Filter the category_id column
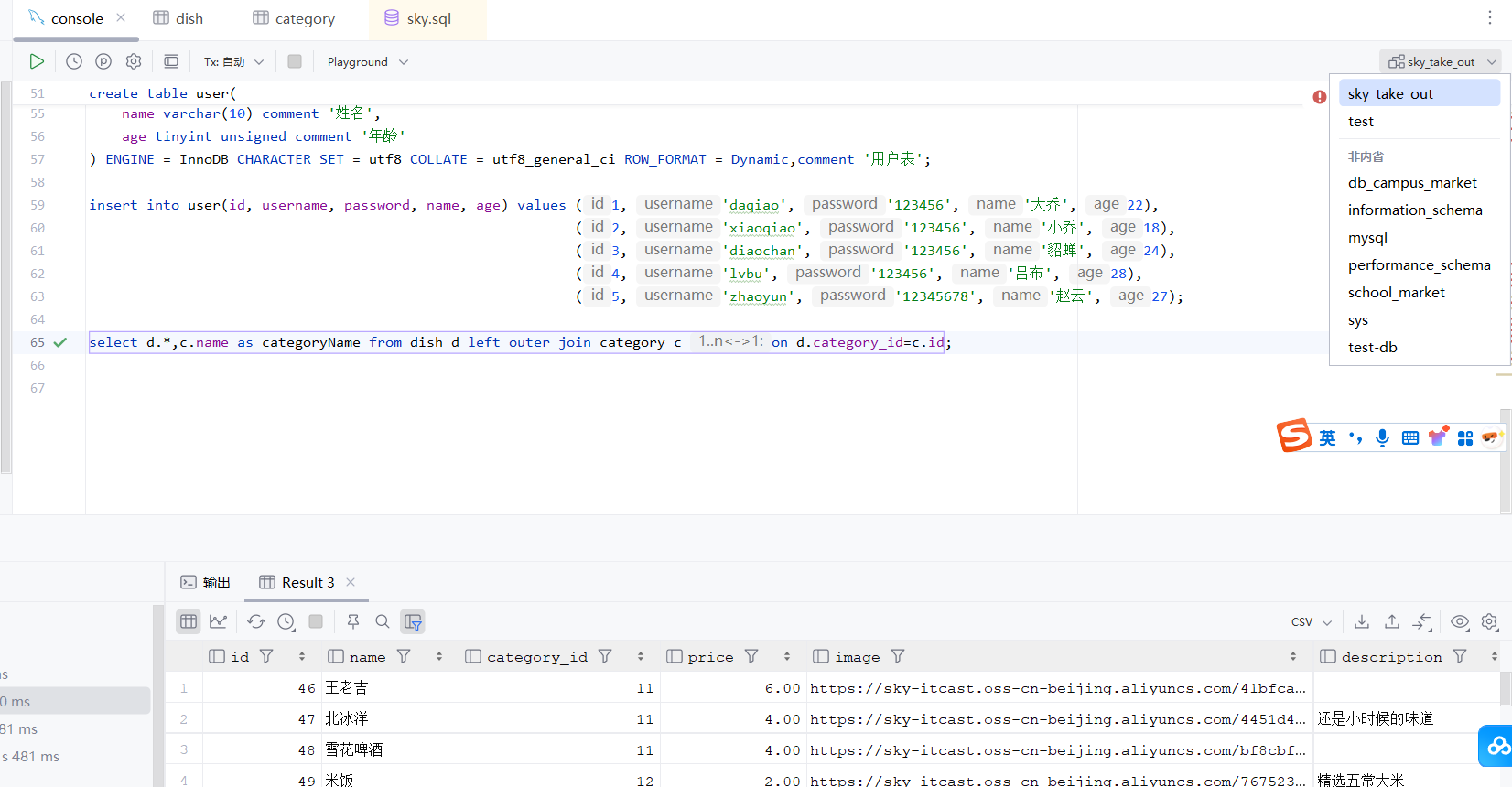Image resolution: width=1512 pixels, height=787 pixels. [x=605, y=656]
